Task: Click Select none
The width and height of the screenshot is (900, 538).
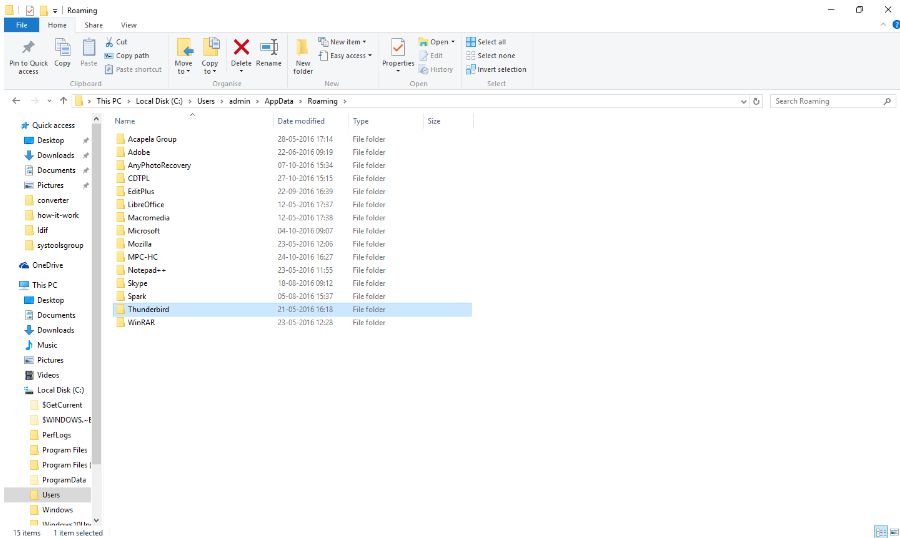Action: [x=491, y=56]
